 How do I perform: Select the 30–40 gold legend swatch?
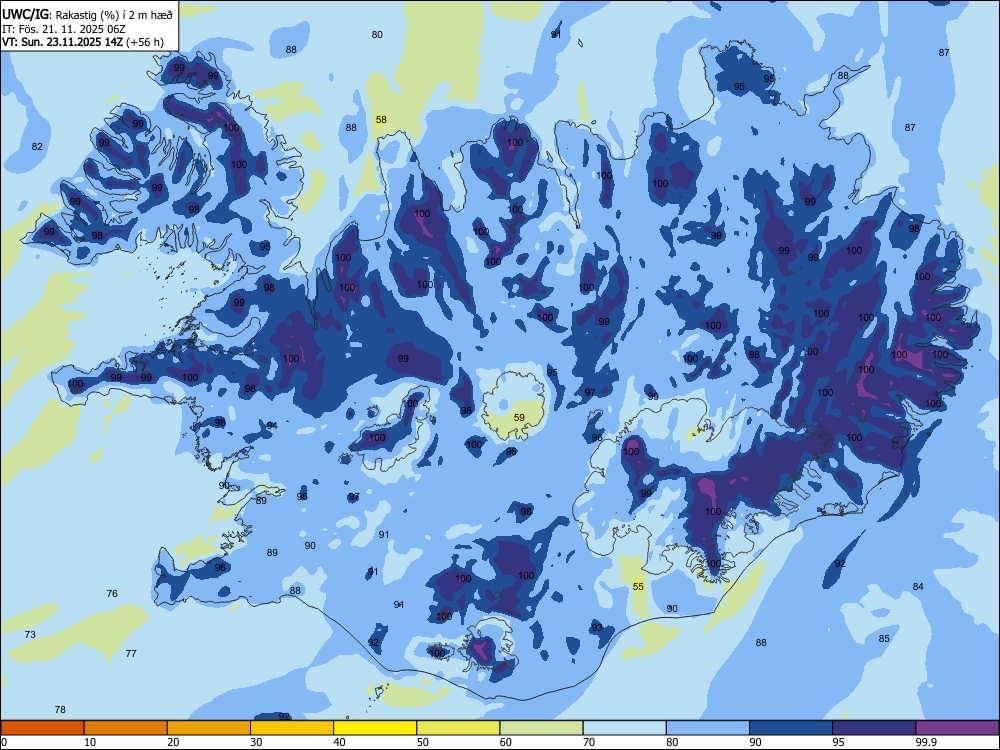point(292,728)
